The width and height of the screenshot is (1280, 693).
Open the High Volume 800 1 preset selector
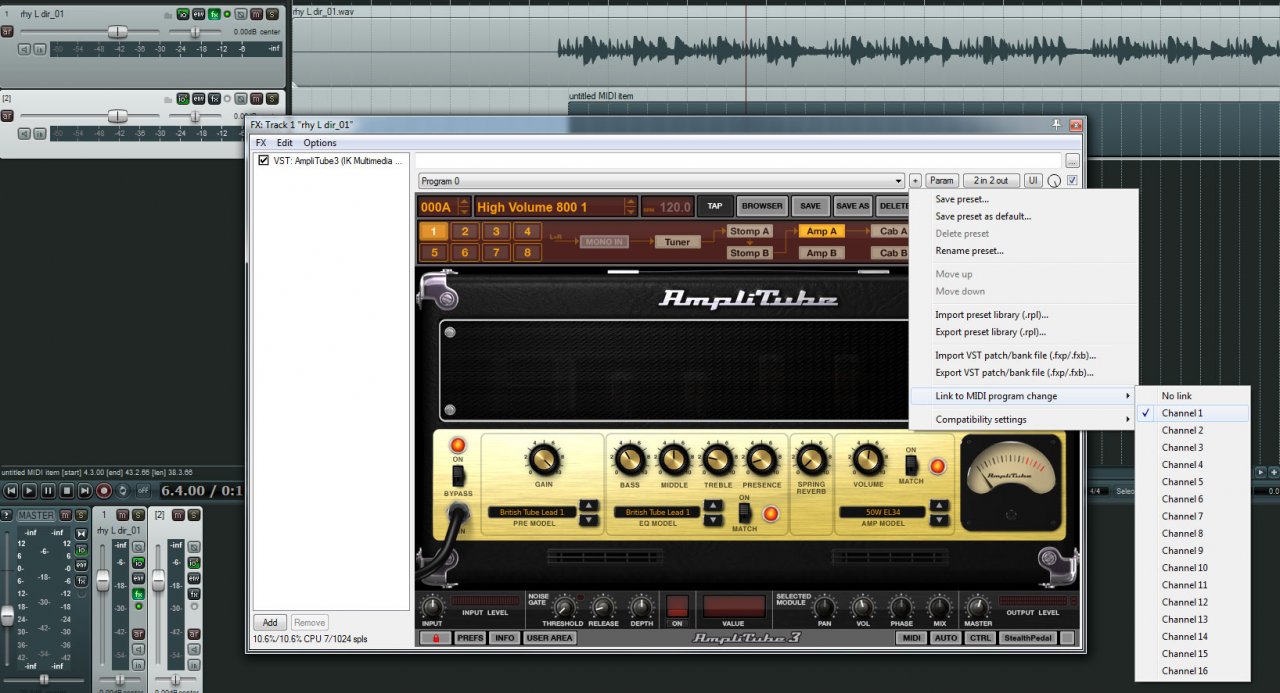click(x=555, y=207)
